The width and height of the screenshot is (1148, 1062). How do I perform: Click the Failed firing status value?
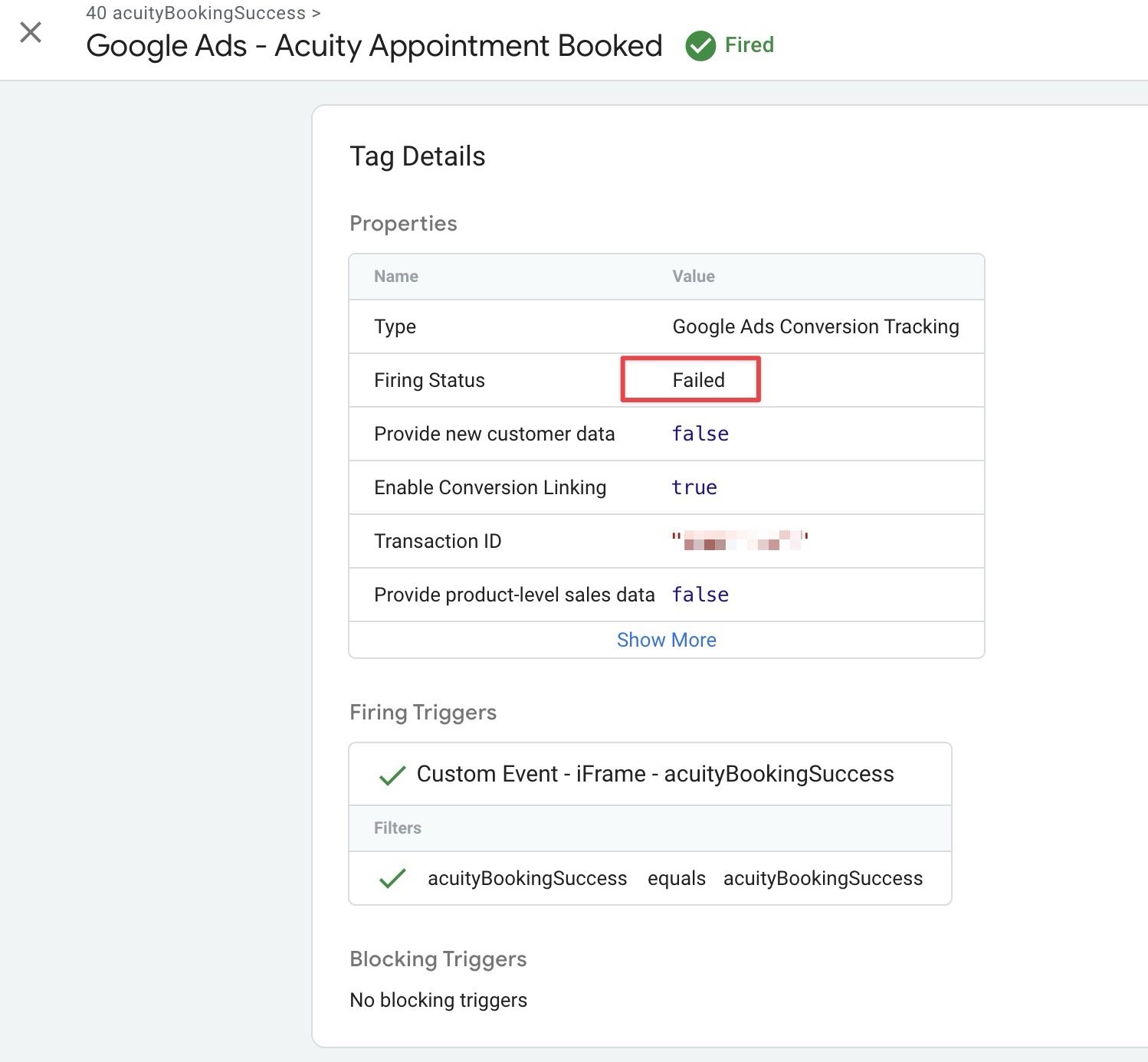tap(698, 380)
